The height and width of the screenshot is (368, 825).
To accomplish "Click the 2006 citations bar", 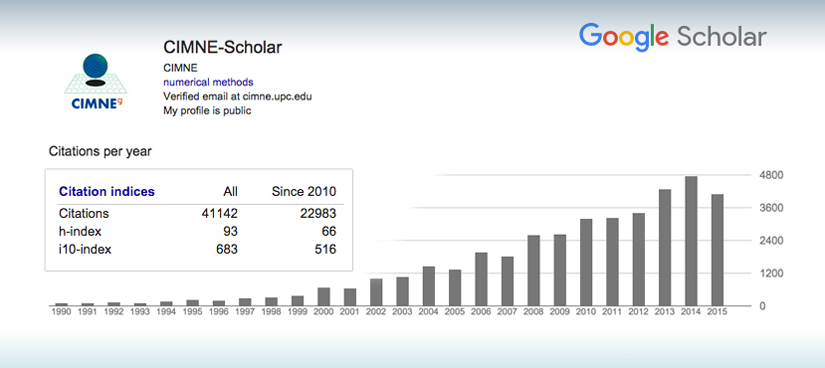I will click(x=481, y=279).
